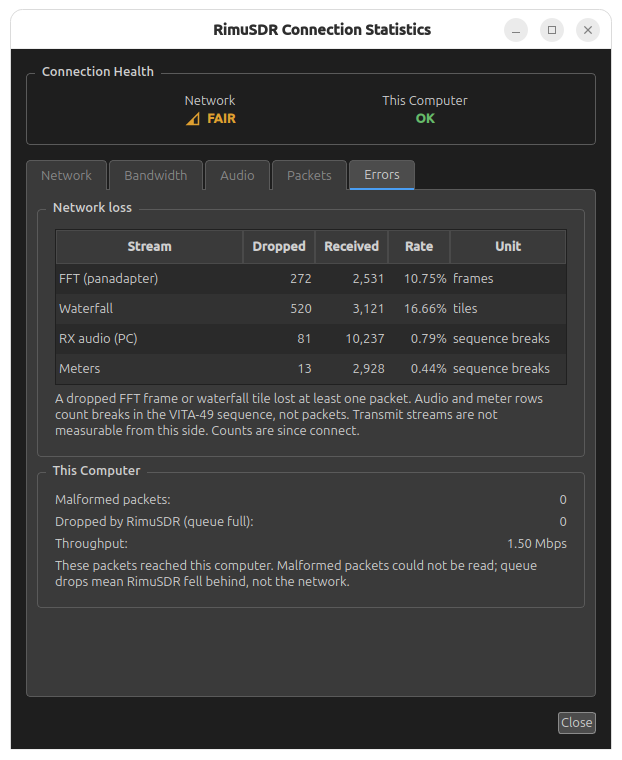Close the window using the title bar X
Screen dimensions: 622x760
[x=588, y=30]
